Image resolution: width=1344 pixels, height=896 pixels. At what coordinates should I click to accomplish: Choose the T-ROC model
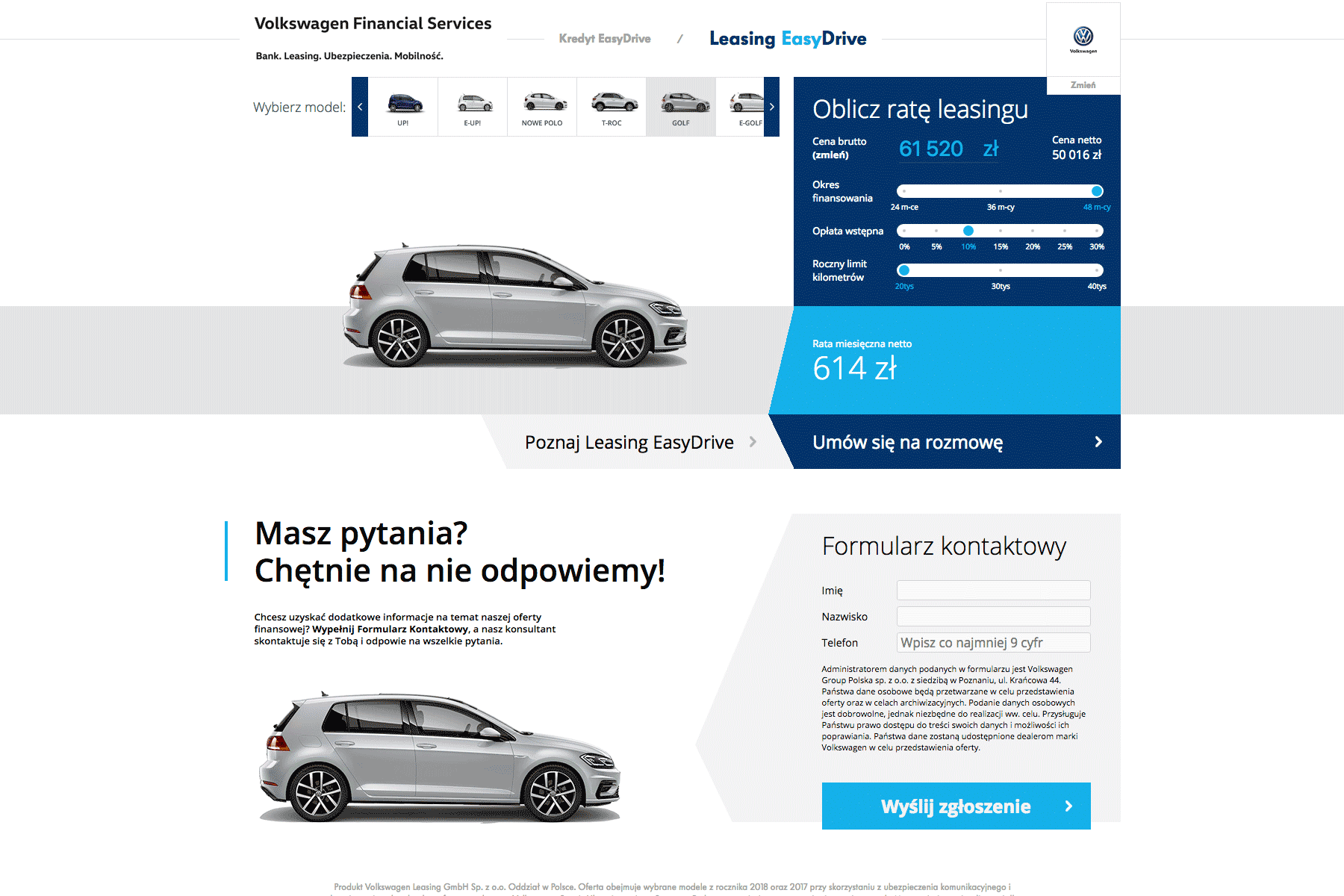coord(612,107)
